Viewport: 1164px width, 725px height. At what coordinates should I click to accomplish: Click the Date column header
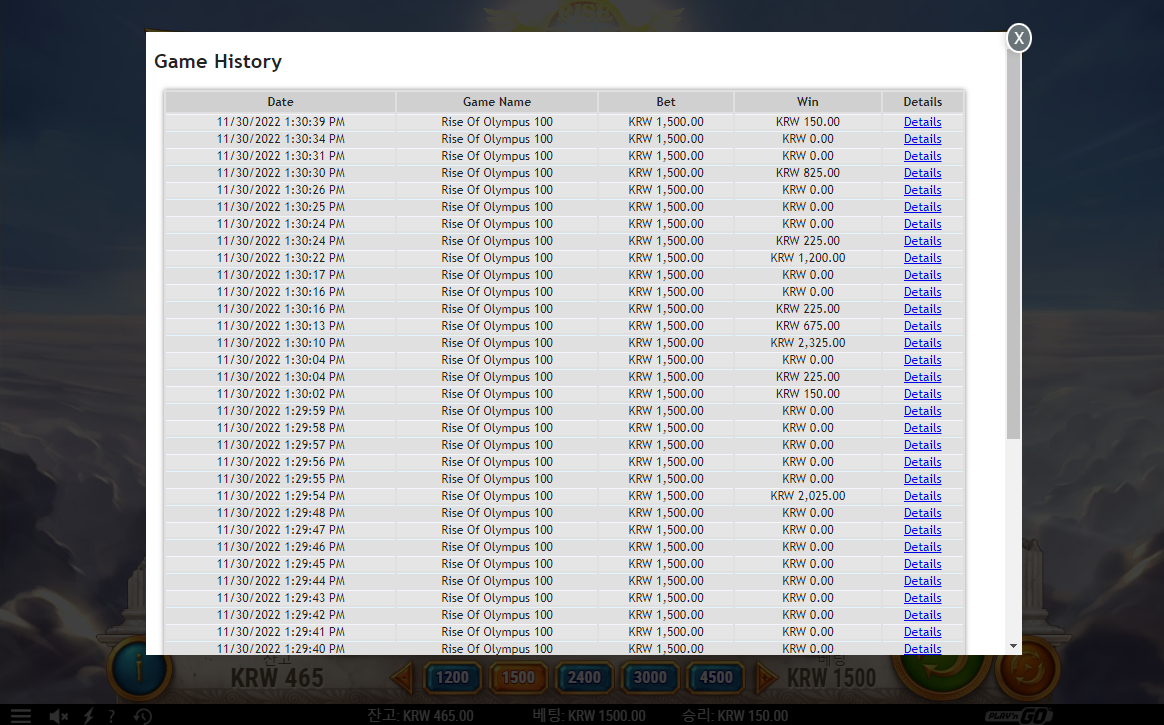tap(281, 102)
